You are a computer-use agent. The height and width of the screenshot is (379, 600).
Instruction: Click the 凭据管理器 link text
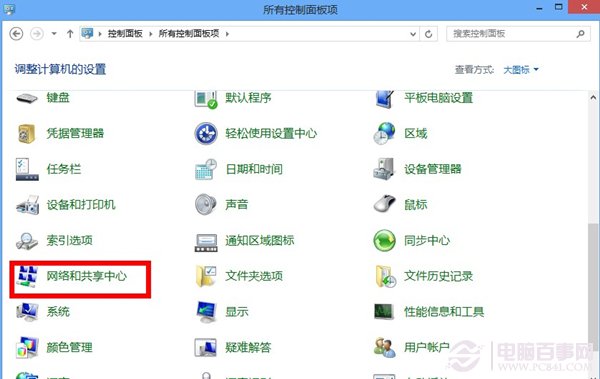[x=75, y=133]
